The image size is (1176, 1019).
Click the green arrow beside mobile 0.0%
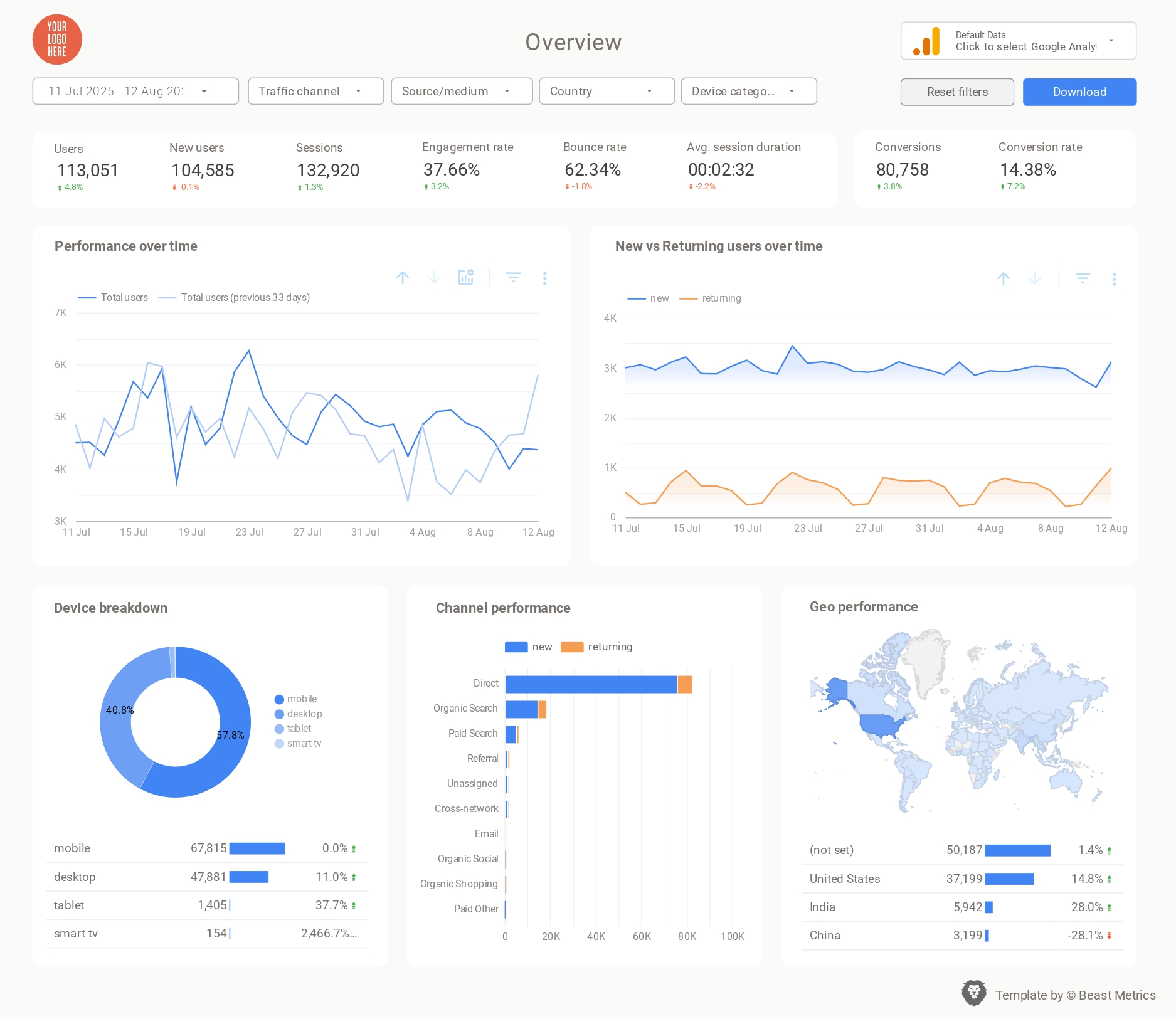coord(354,848)
